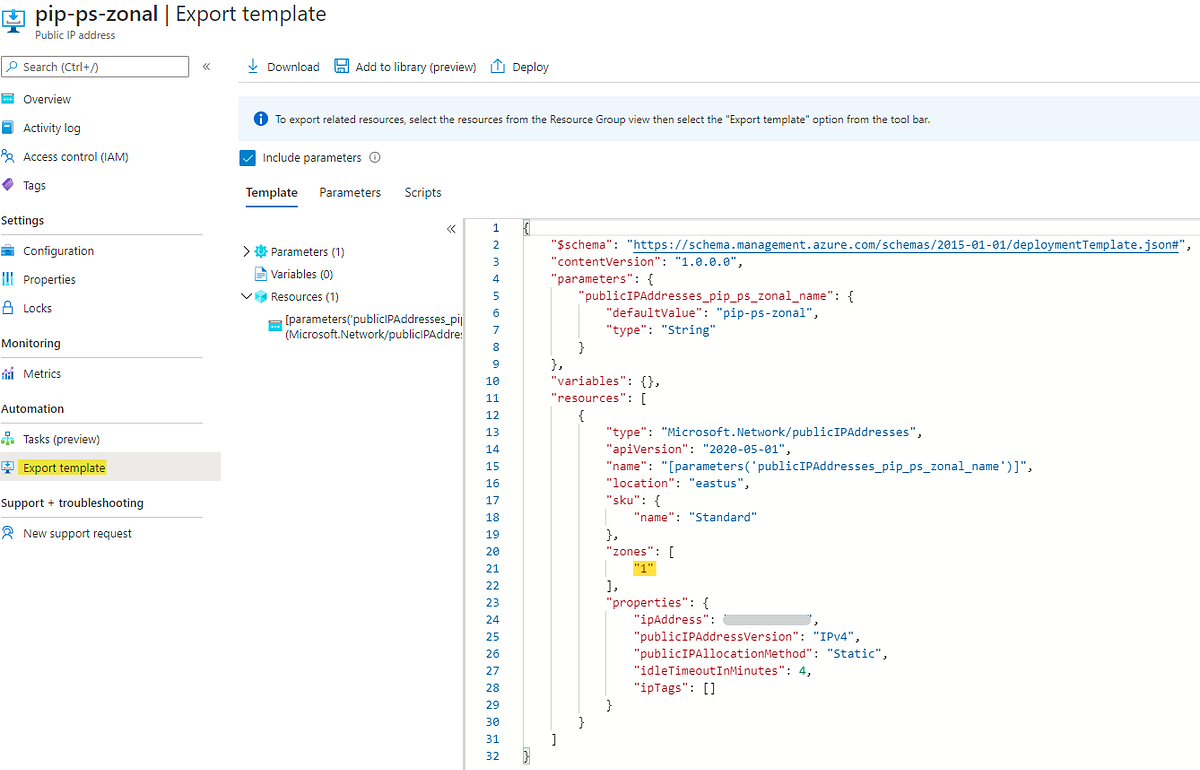Image resolution: width=1200 pixels, height=770 pixels.
Task: Click the Add to library save icon
Action: pyautogui.click(x=341, y=66)
